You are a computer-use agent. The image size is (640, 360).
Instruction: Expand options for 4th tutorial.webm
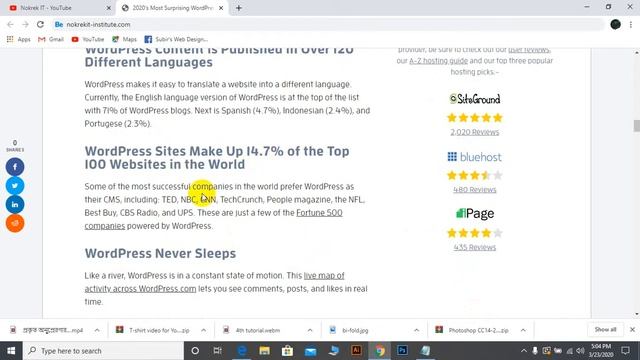(310, 330)
